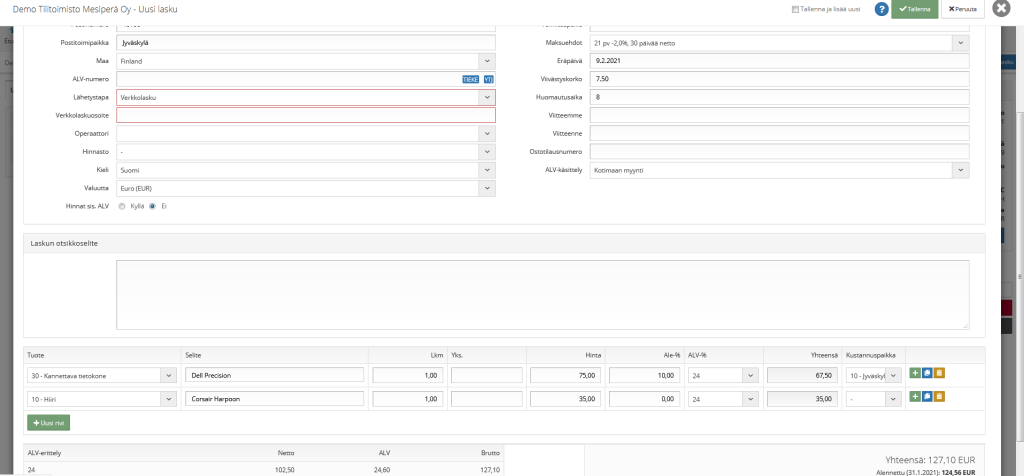The width and height of the screenshot is (1024, 476).
Task: Select 'Ei' for Hinnat sis. ALV
Action: (153, 206)
